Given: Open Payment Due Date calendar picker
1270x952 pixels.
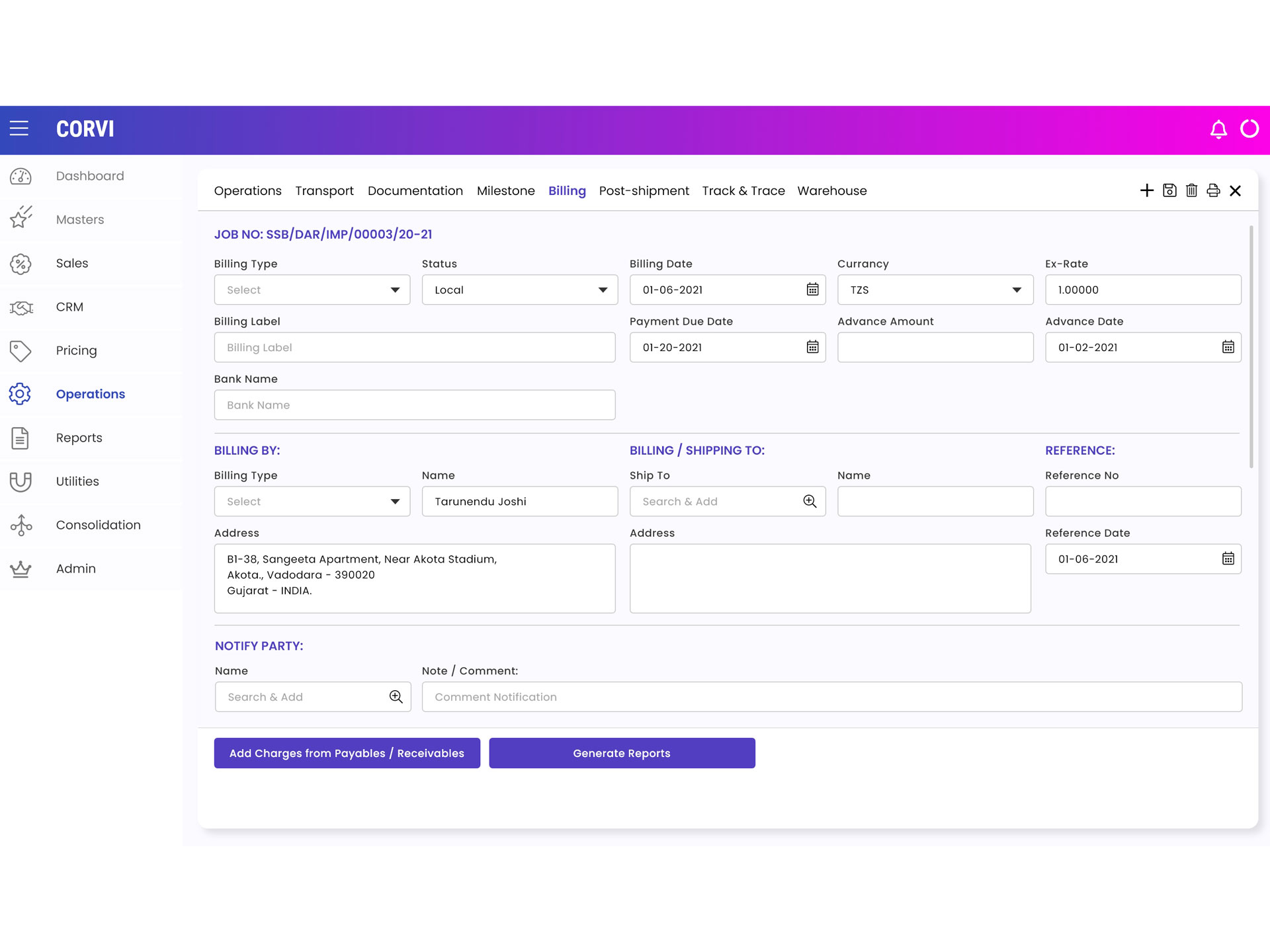Looking at the screenshot, I should (x=812, y=347).
